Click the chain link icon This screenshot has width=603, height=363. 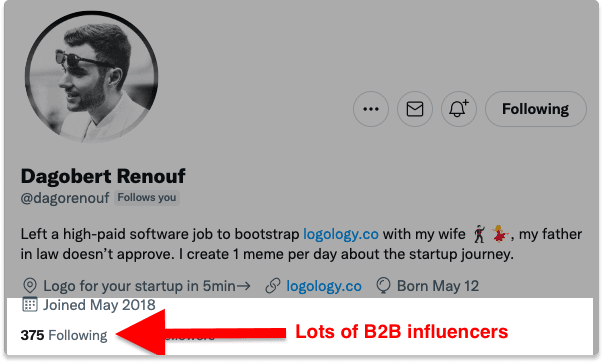(273, 286)
